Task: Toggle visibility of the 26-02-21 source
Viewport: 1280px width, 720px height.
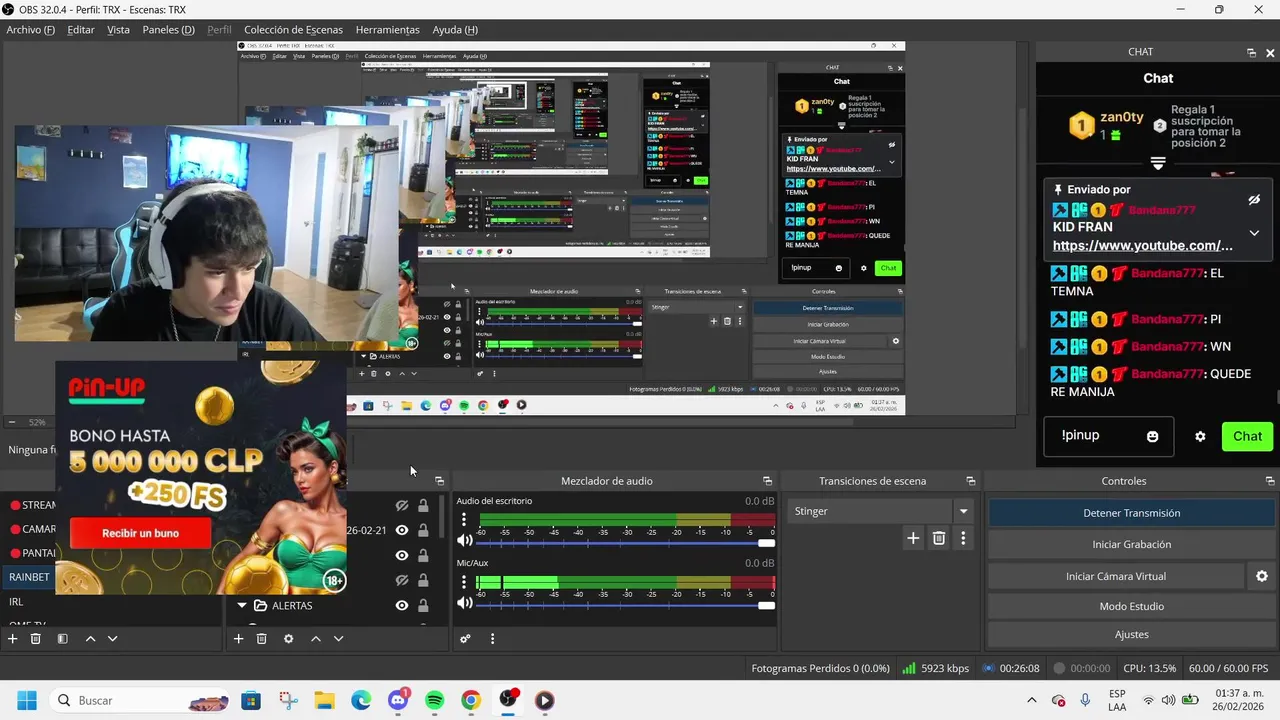Action: point(402,530)
